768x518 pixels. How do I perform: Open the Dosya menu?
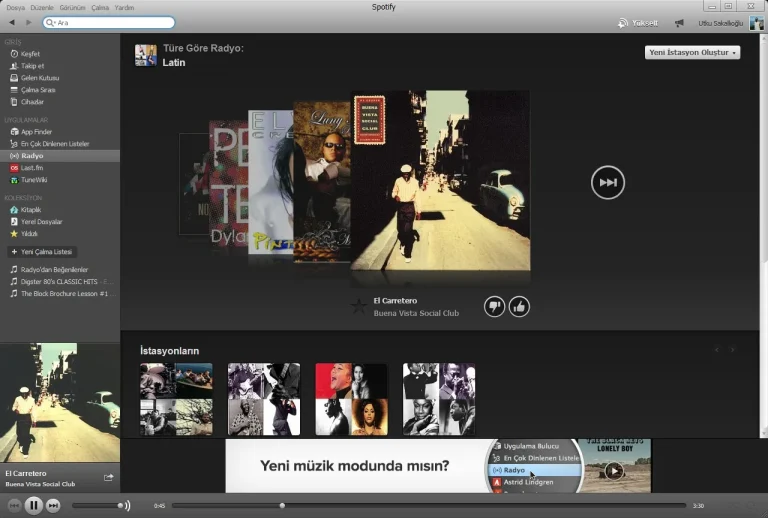pyautogui.click(x=16, y=7)
